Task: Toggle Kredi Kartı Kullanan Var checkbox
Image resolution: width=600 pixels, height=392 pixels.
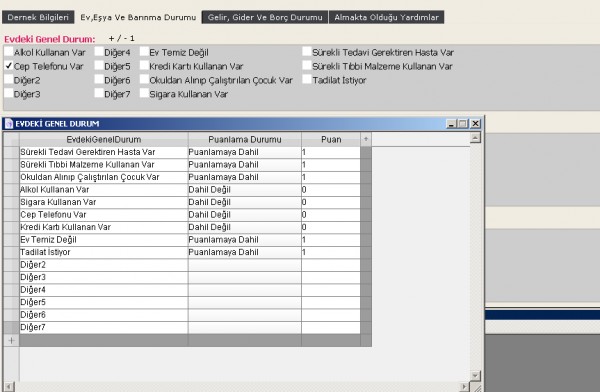Action: [144, 65]
